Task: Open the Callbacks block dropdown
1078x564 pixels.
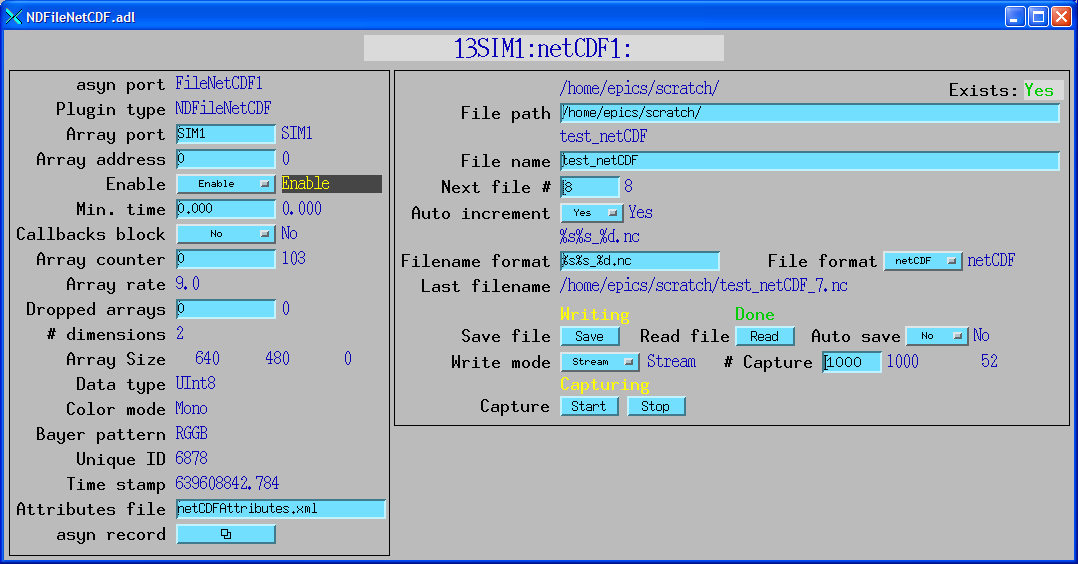Action: point(225,234)
